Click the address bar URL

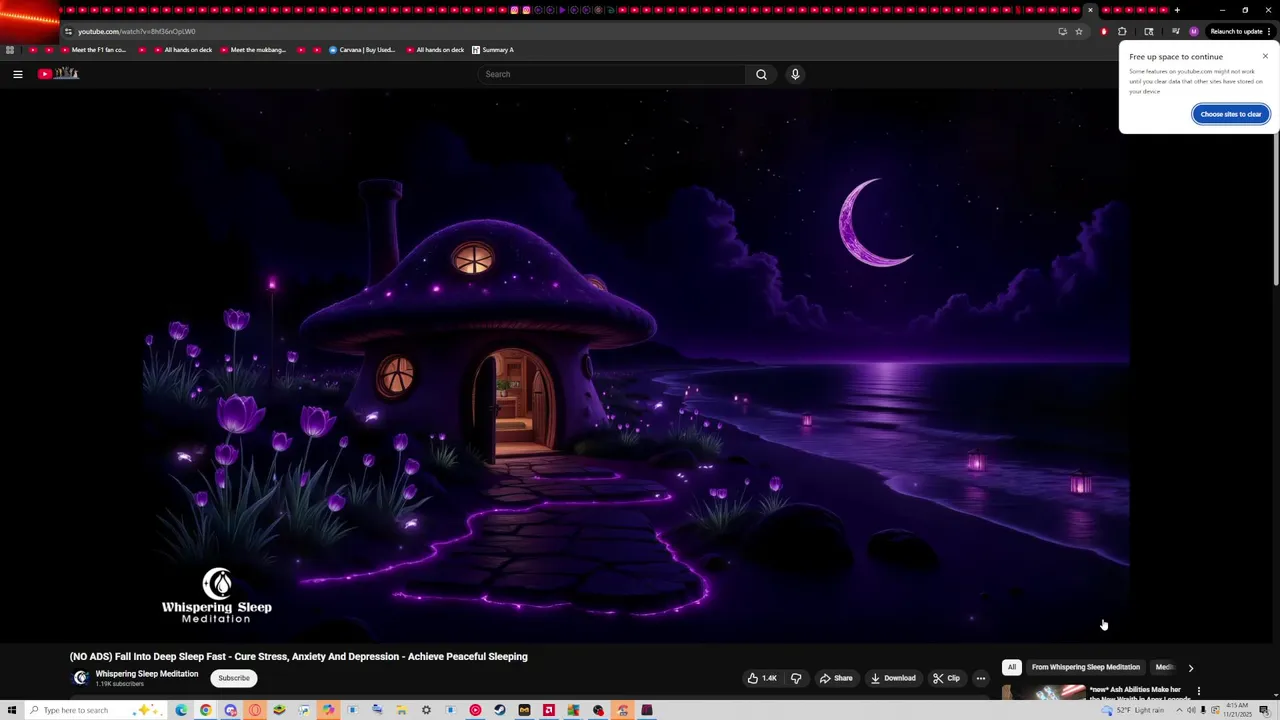click(x=136, y=31)
